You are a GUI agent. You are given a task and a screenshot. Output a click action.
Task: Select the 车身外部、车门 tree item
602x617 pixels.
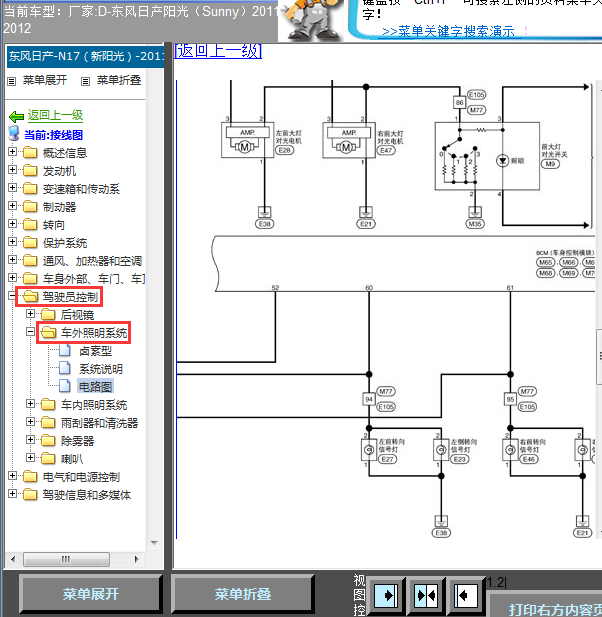coord(94,279)
